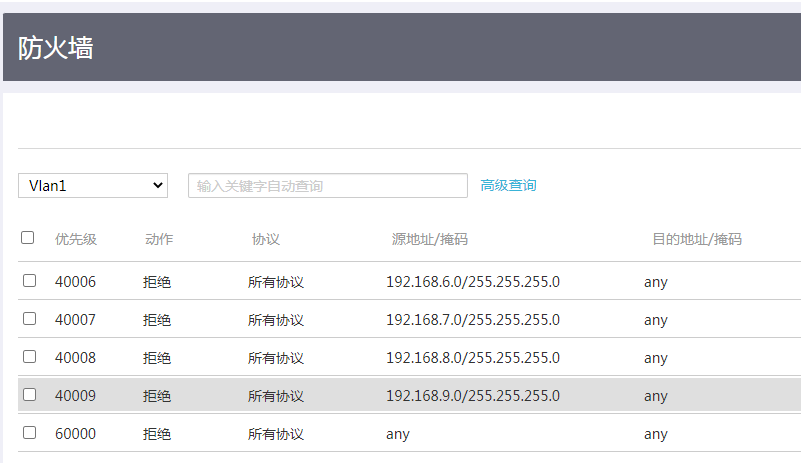The height and width of the screenshot is (463, 801).
Task: Click the keyword search input field
Action: [327, 186]
